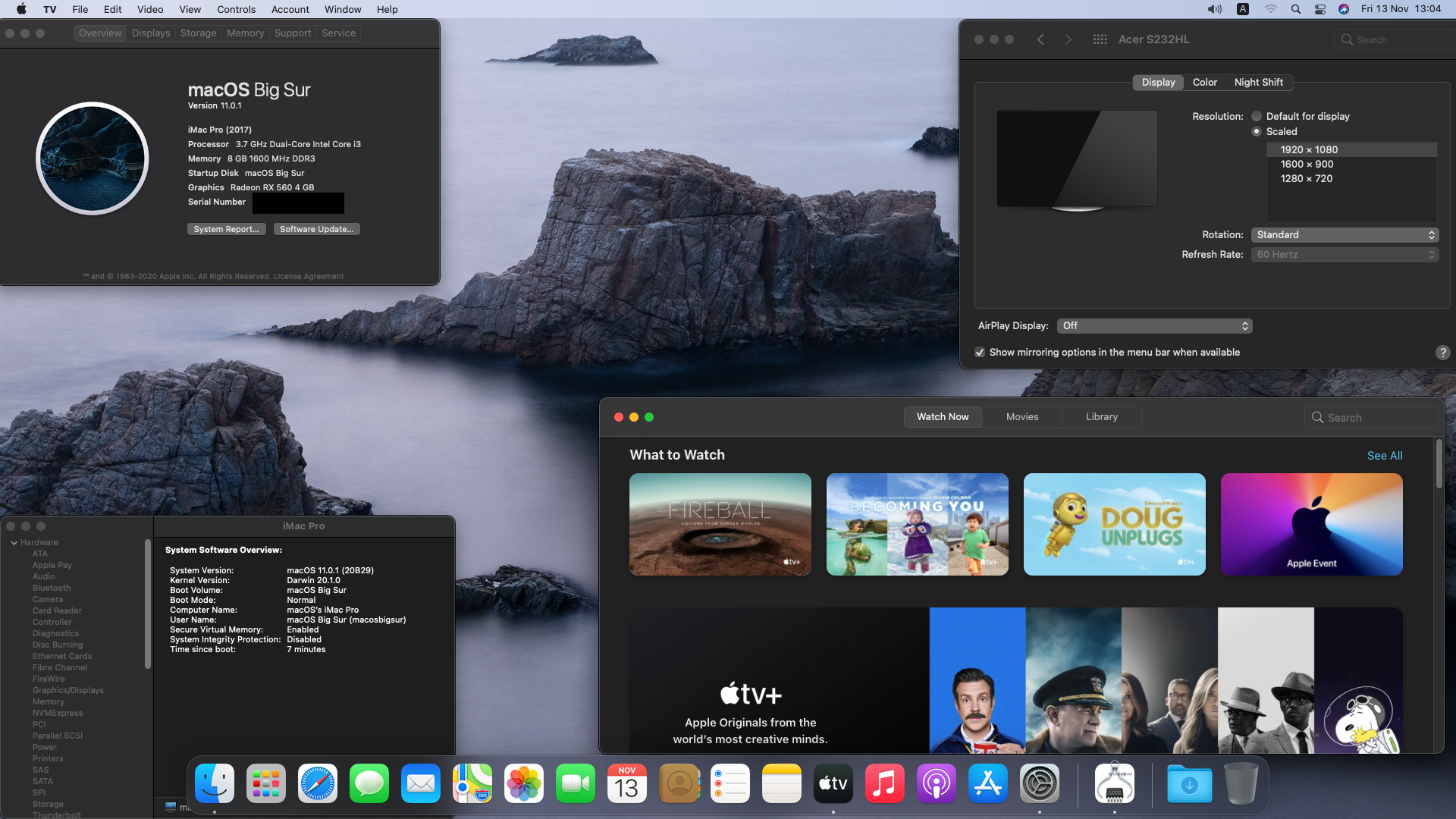Image resolution: width=1456 pixels, height=819 pixels.
Task: Select Graphics/Displays in System Information
Action: (67, 691)
